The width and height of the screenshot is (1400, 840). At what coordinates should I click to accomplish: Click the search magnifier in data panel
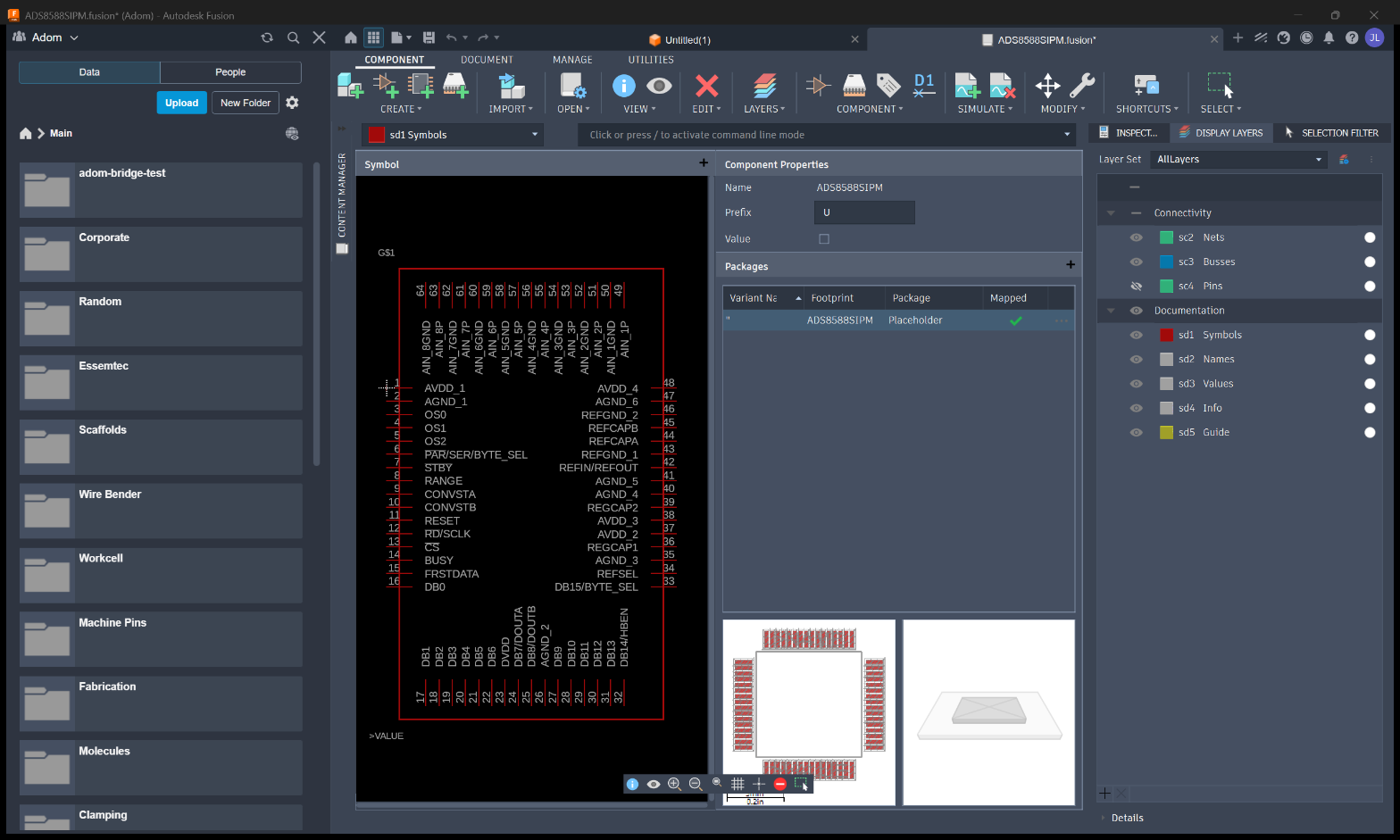[293, 37]
